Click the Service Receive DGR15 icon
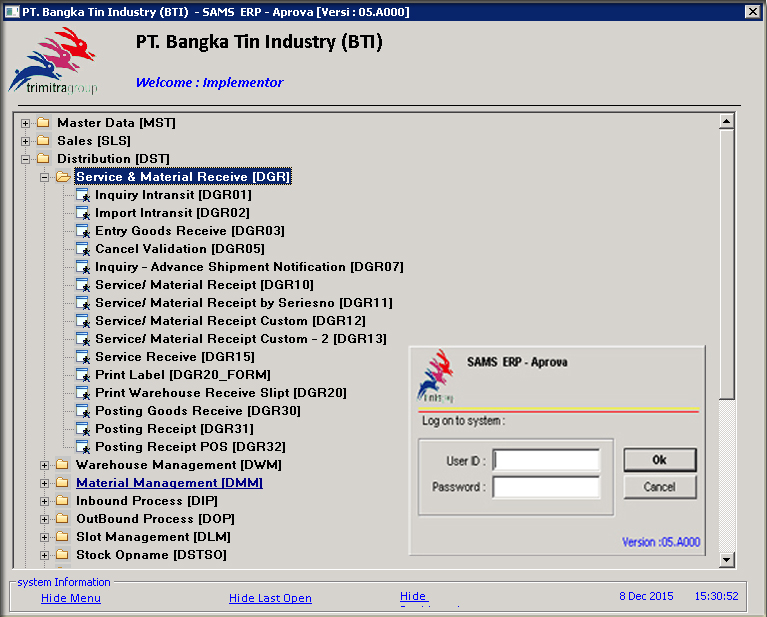 pos(83,357)
